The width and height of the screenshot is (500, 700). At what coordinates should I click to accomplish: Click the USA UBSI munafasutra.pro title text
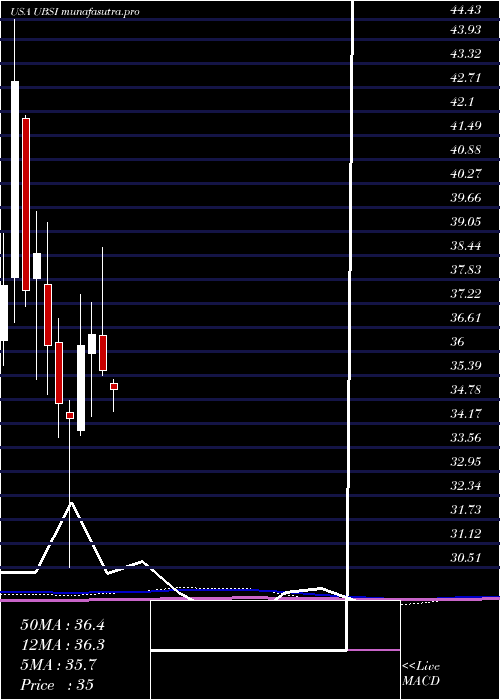click(75, 12)
